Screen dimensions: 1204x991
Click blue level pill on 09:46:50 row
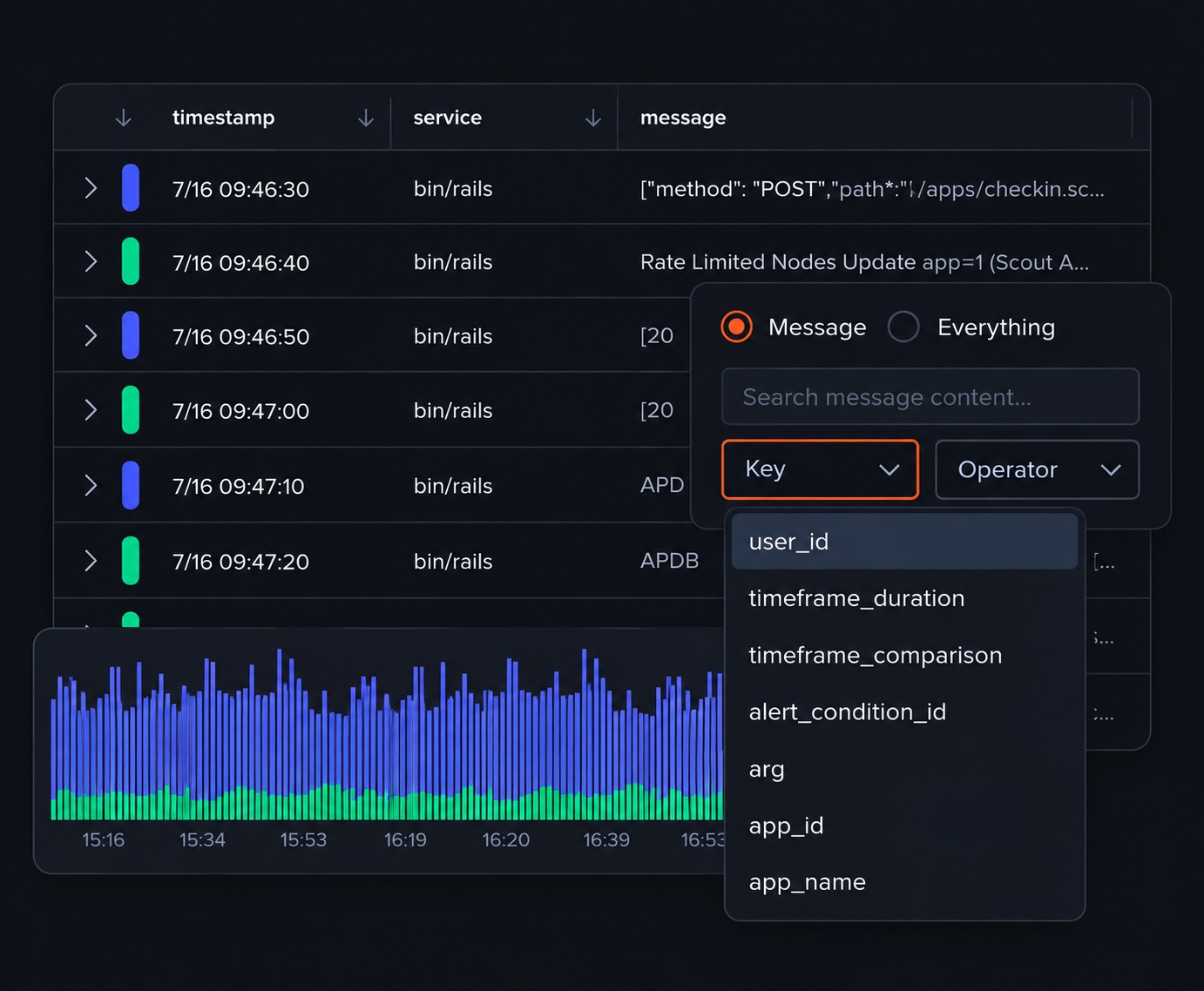[x=131, y=335]
